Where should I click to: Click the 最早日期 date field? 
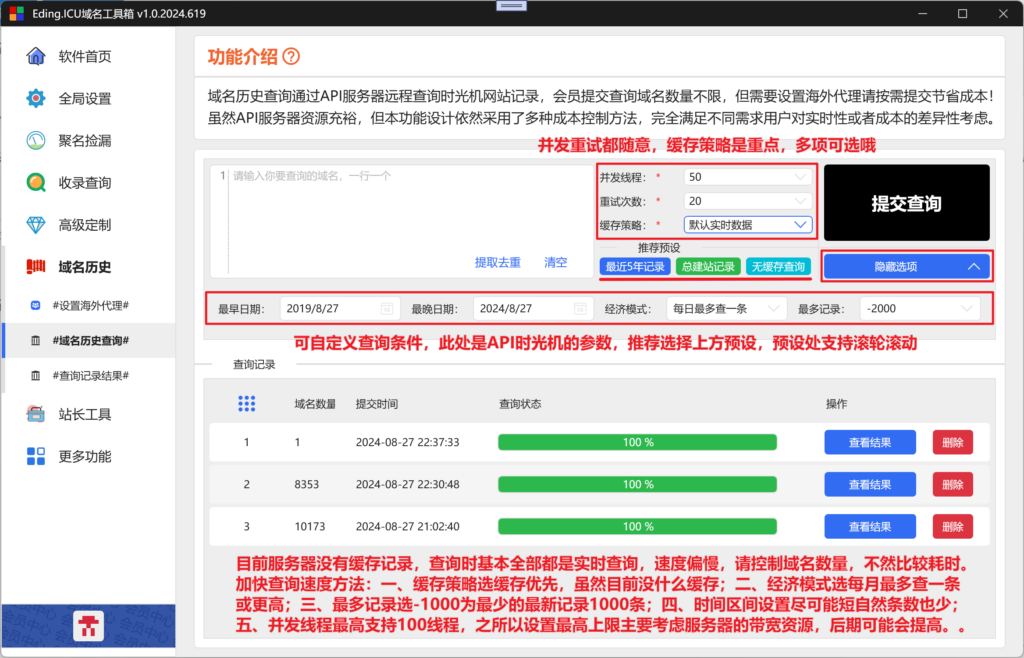pos(339,309)
